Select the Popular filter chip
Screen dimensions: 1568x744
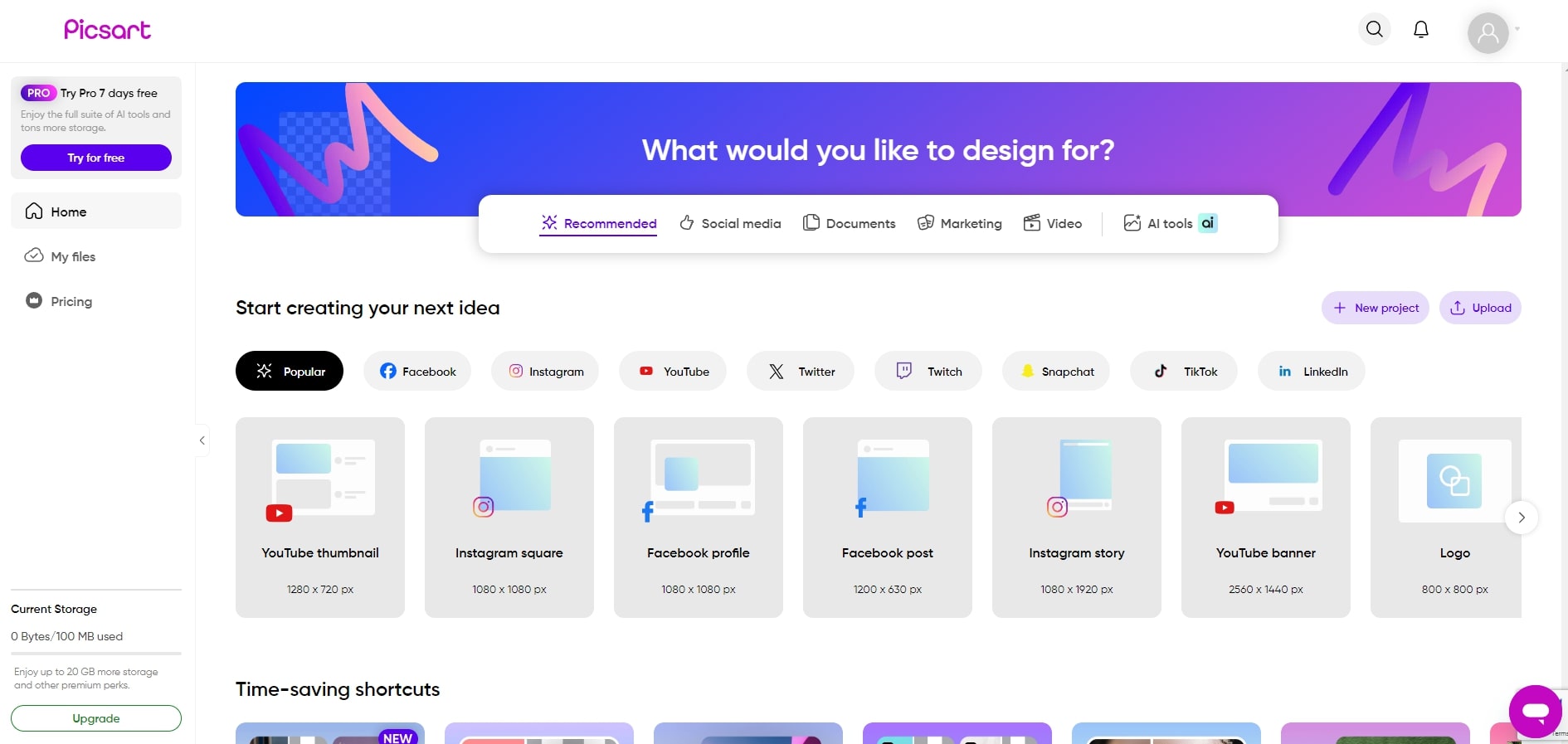[290, 371]
